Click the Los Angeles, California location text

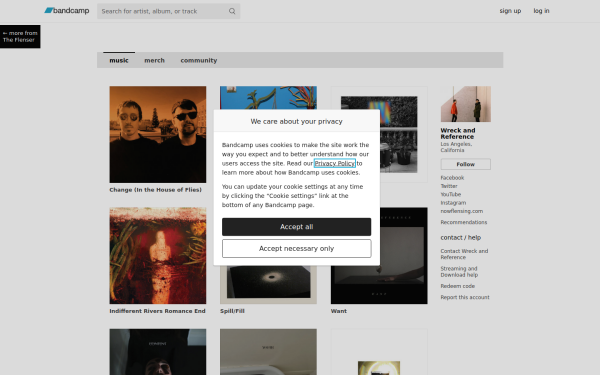[456, 147]
